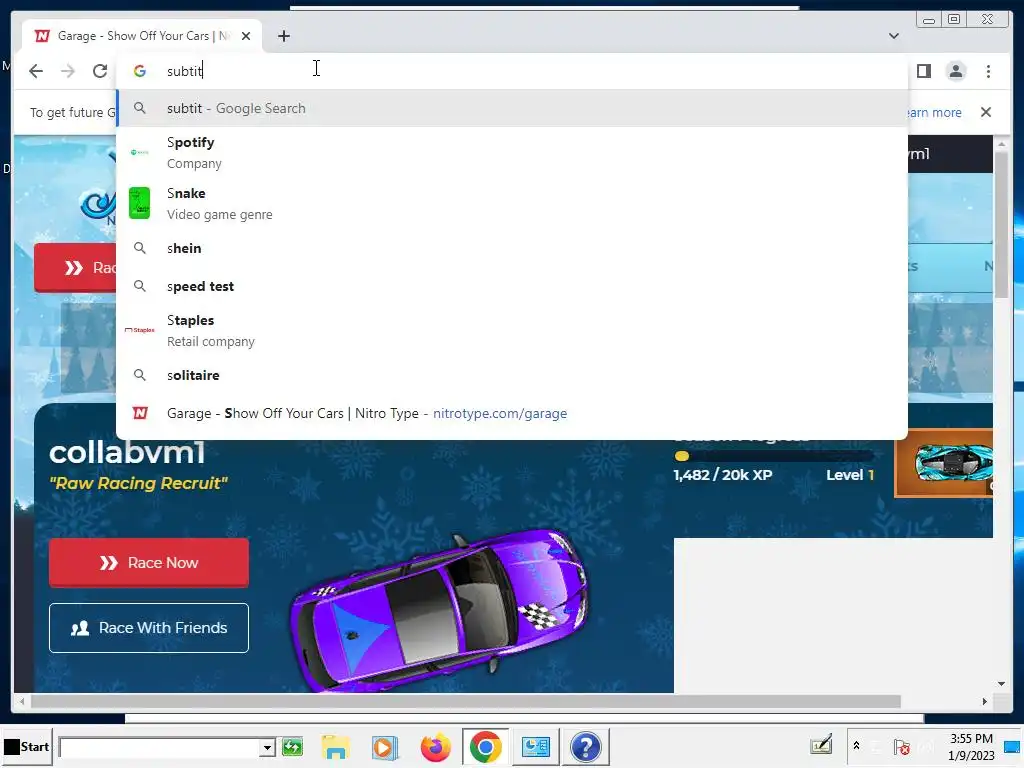Toggle the browser side panel icon

(x=923, y=71)
